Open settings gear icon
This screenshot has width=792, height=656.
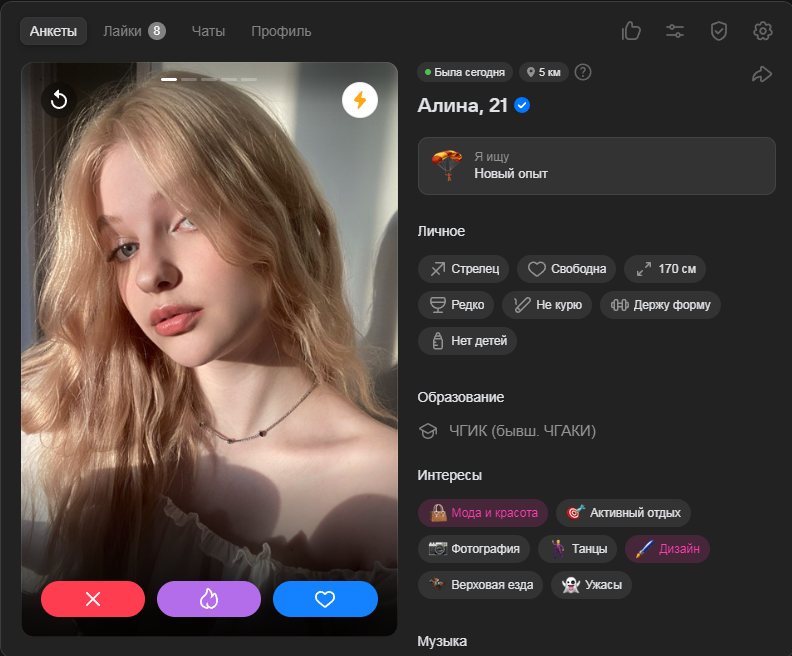763,31
